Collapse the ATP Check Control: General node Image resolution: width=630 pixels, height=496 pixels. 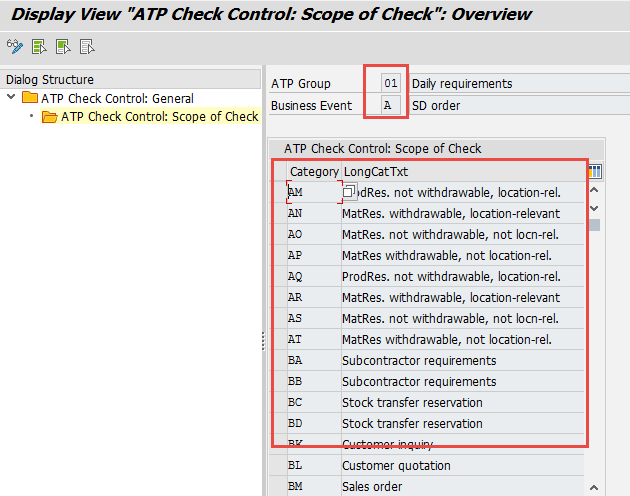point(11,97)
